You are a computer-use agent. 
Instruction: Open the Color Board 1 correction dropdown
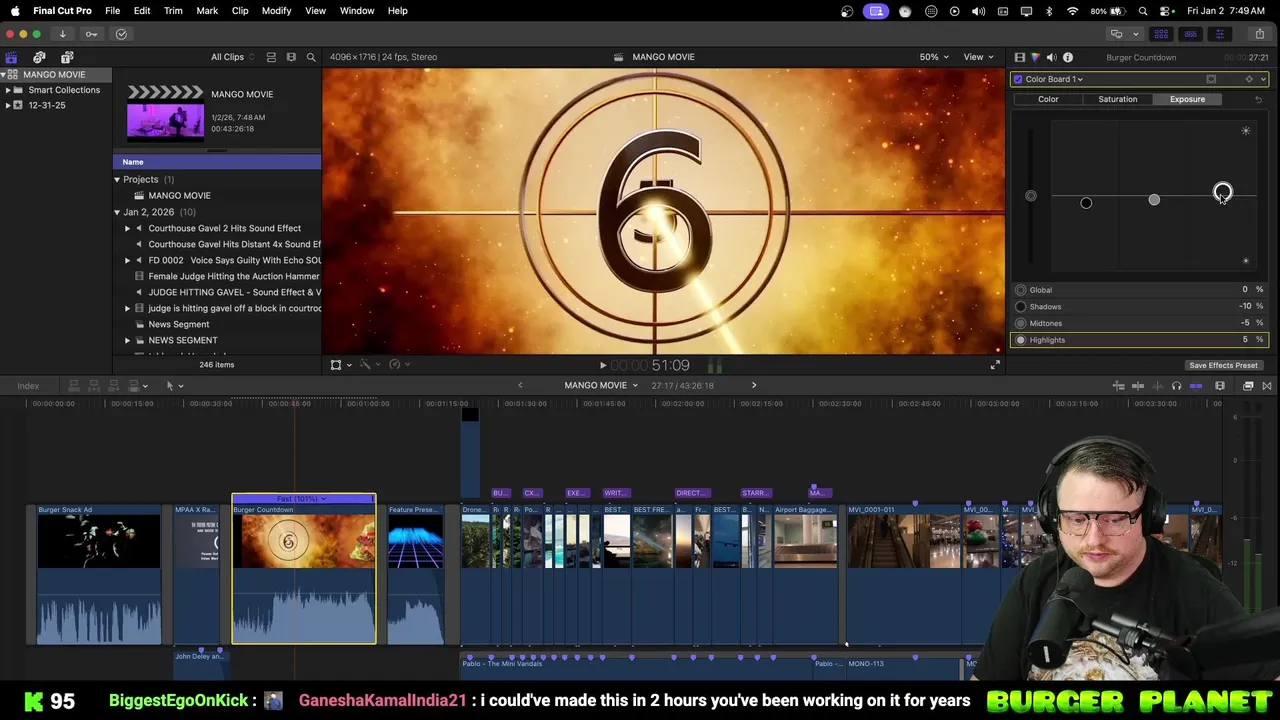[x=1054, y=79]
